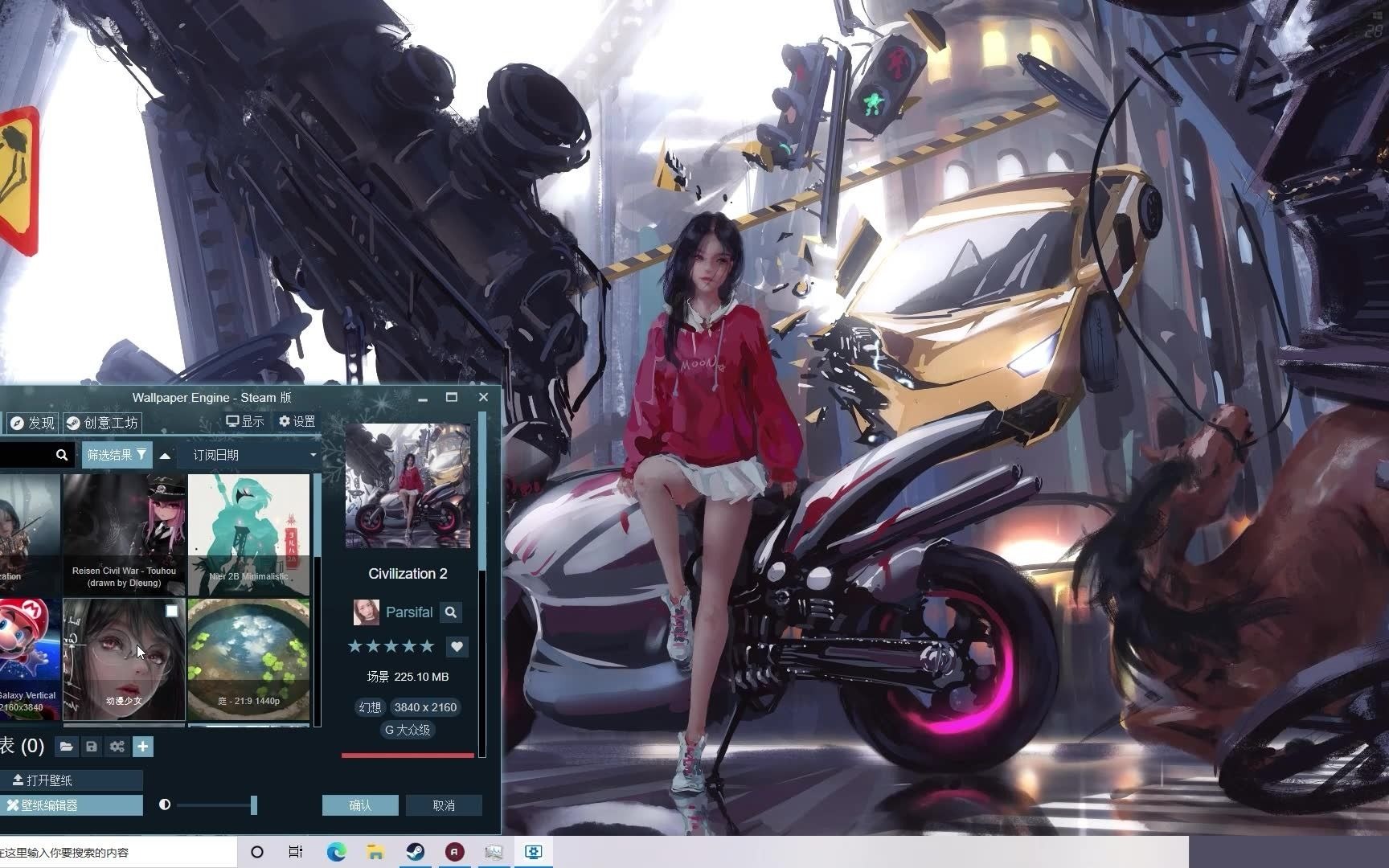This screenshot has height=868, width=1389.
Task: Click the 幻想 fantasy tag
Action: click(371, 707)
